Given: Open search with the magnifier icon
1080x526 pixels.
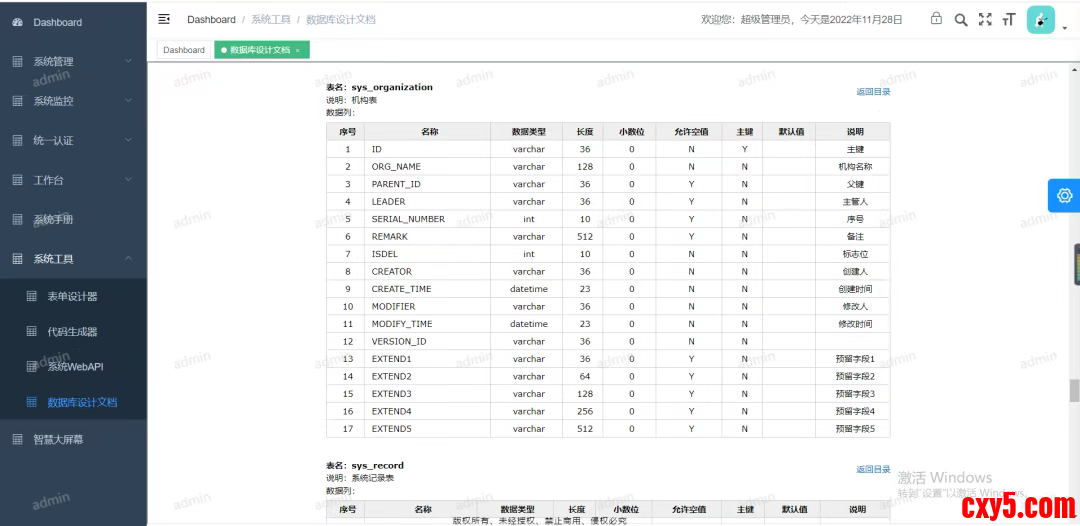Looking at the screenshot, I should click(960, 19).
